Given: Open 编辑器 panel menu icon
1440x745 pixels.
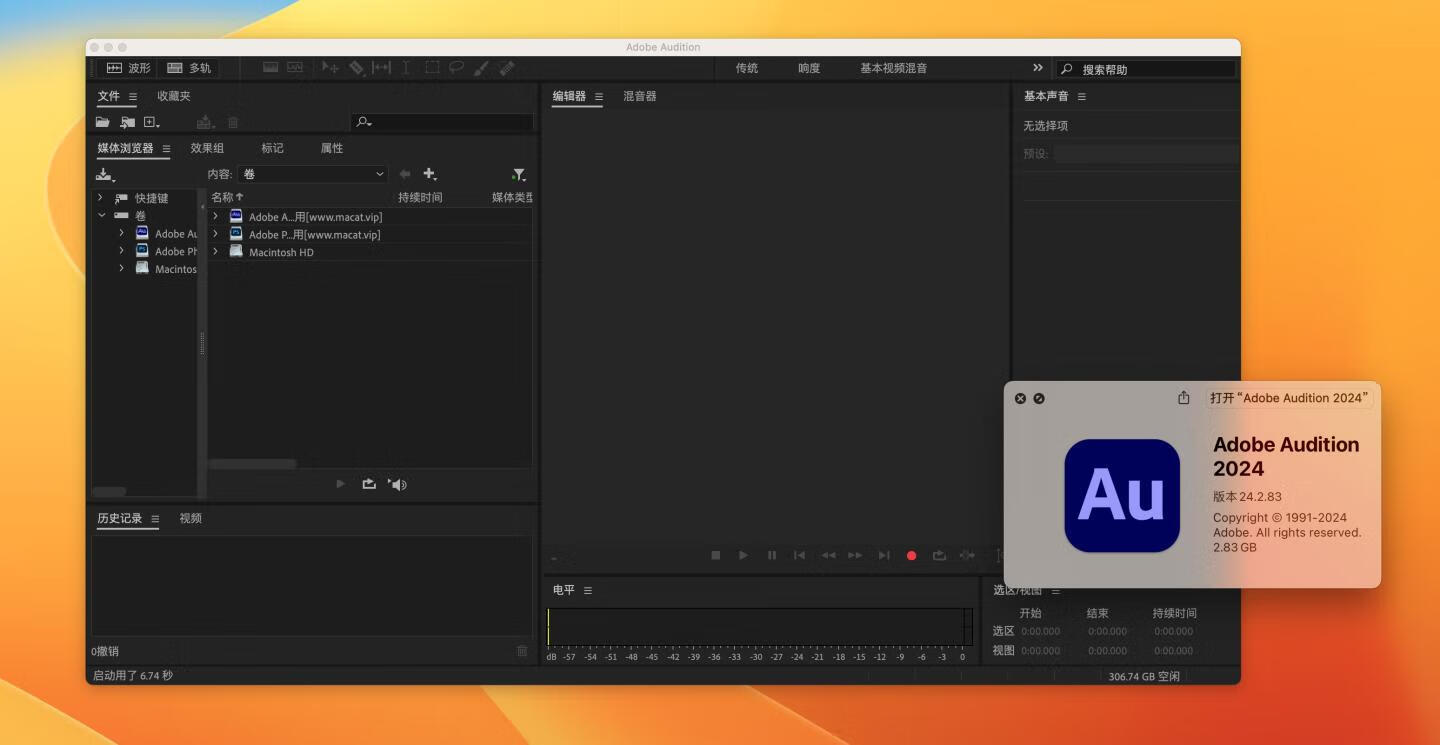Looking at the screenshot, I should [x=598, y=97].
